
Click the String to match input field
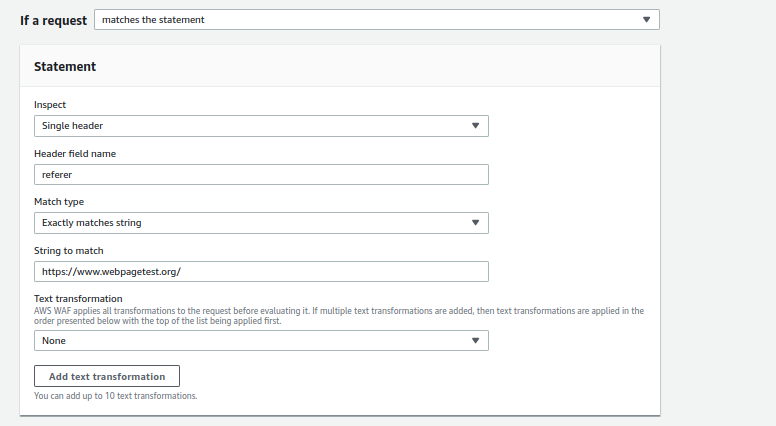(x=261, y=272)
